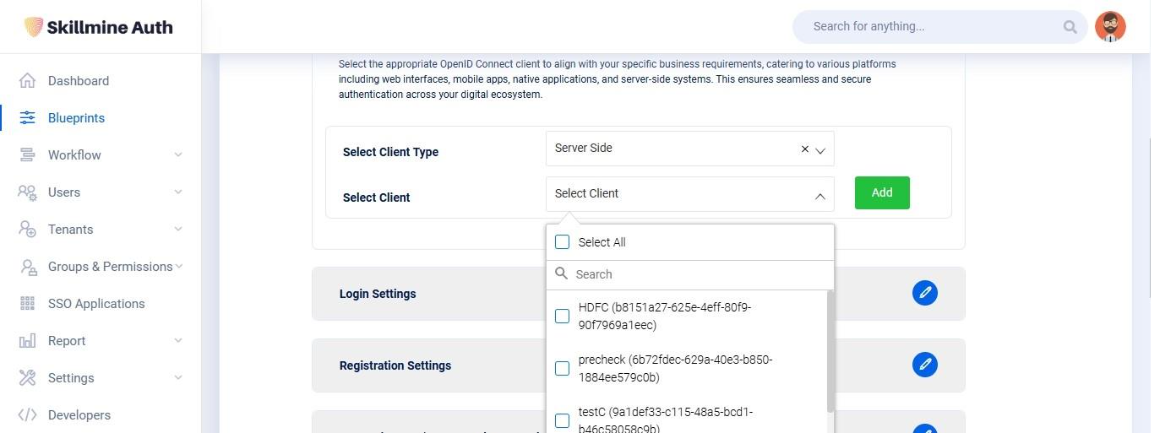Image resolution: width=1152 pixels, height=433 pixels.
Task: Click the Blueprints sliders icon in sidebar
Action: pos(28,118)
